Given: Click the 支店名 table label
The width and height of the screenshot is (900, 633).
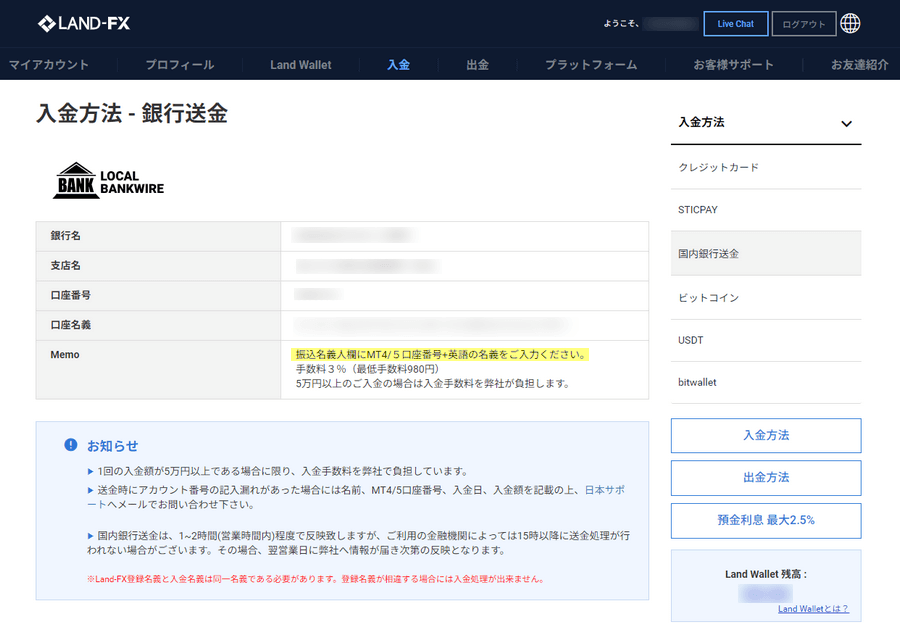Looking at the screenshot, I should [65, 266].
